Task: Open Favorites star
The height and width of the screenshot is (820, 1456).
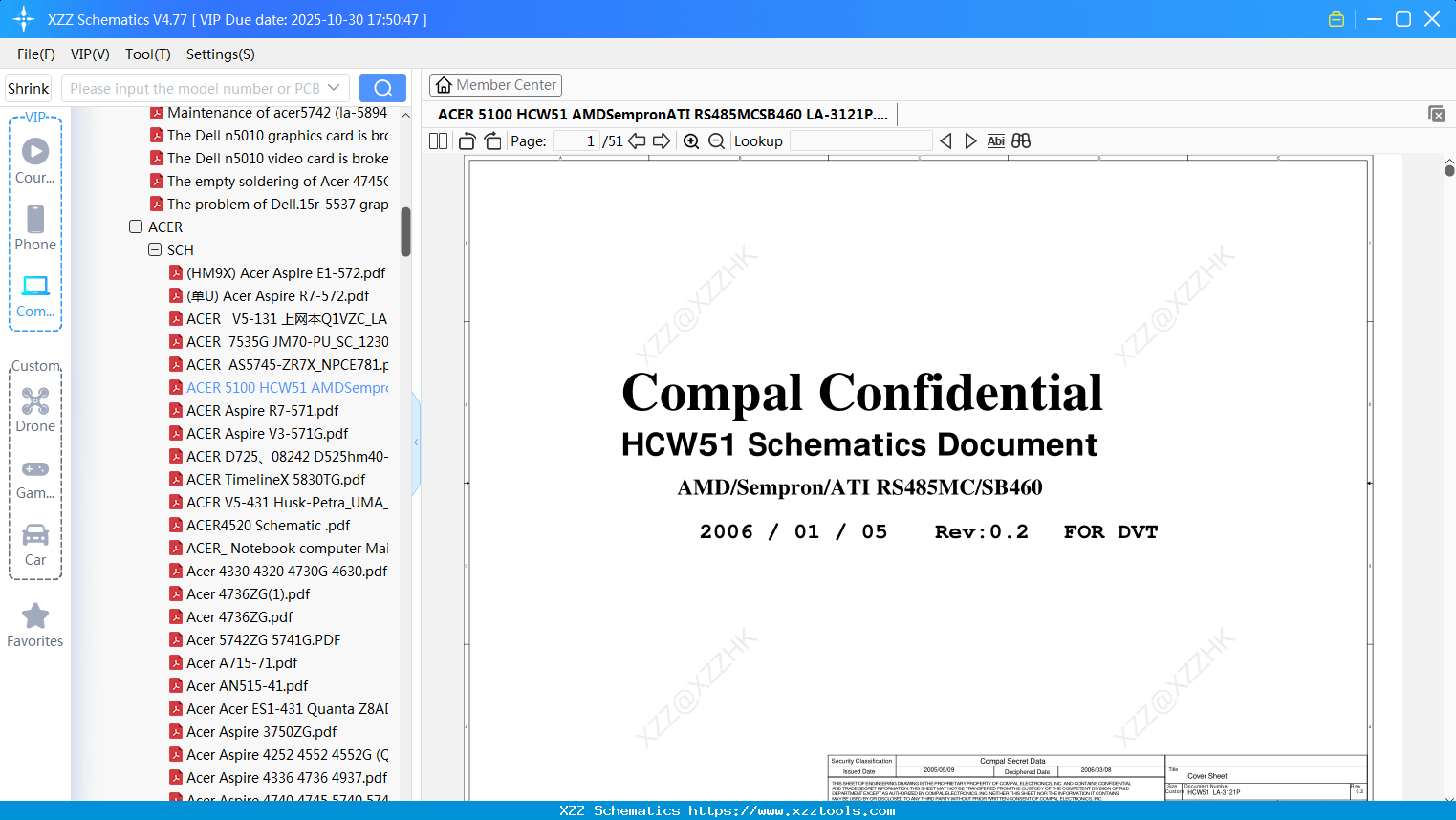Action: [x=35, y=625]
